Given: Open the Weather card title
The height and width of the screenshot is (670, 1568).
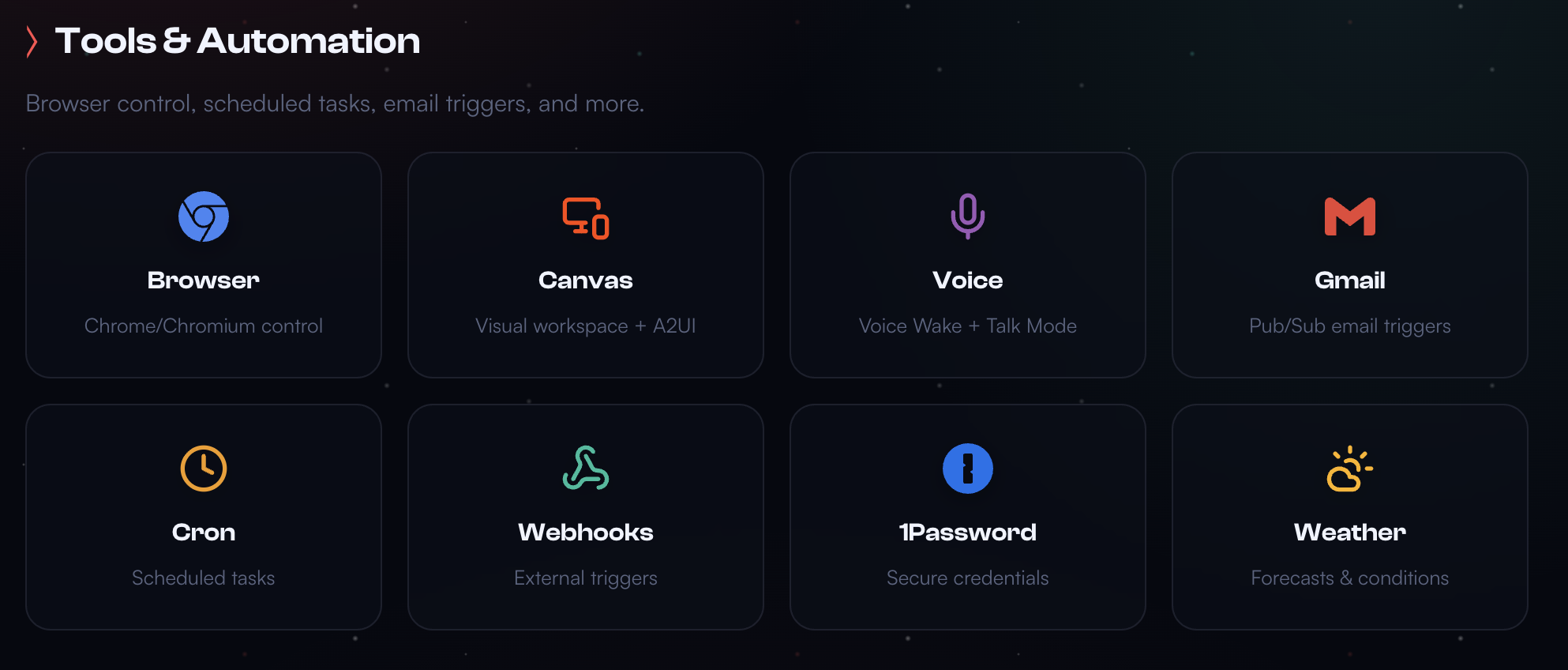Looking at the screenshot, I should pos(1350,533).
